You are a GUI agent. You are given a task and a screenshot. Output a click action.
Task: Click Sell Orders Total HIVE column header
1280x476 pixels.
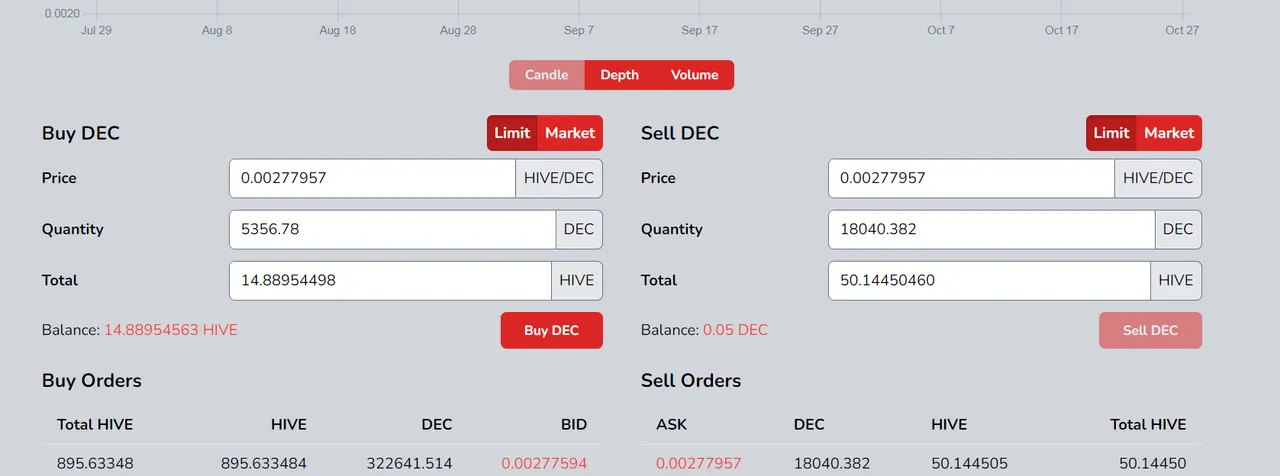(1148, 424)
